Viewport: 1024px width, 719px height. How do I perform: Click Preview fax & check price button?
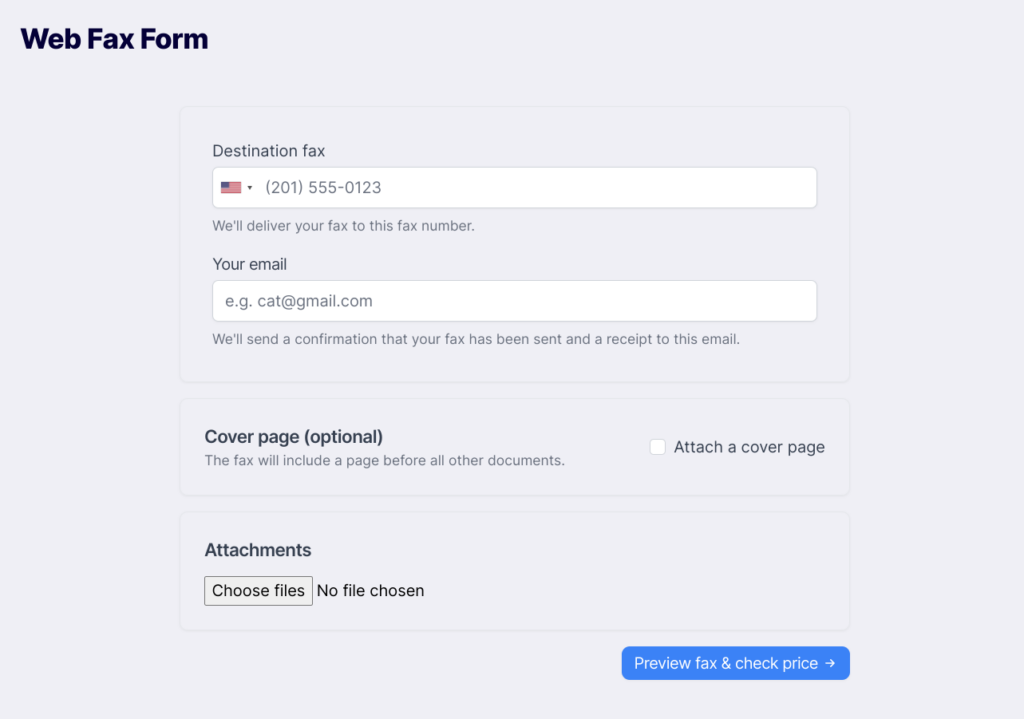[735, 663]
